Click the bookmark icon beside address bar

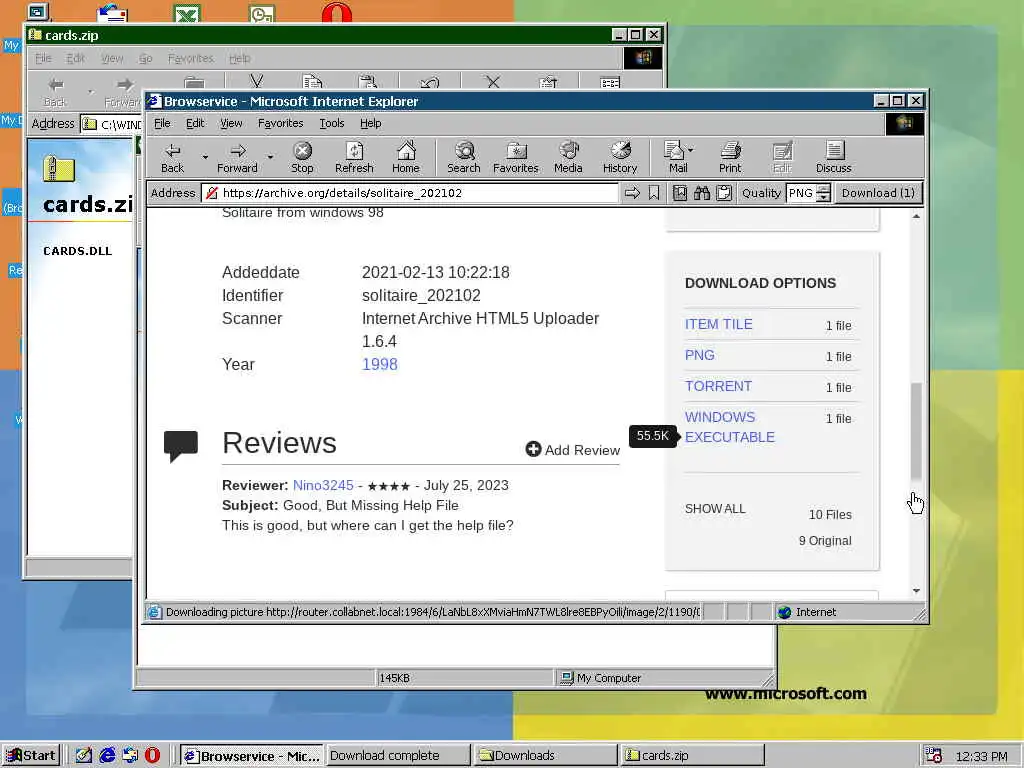point(654,193)
